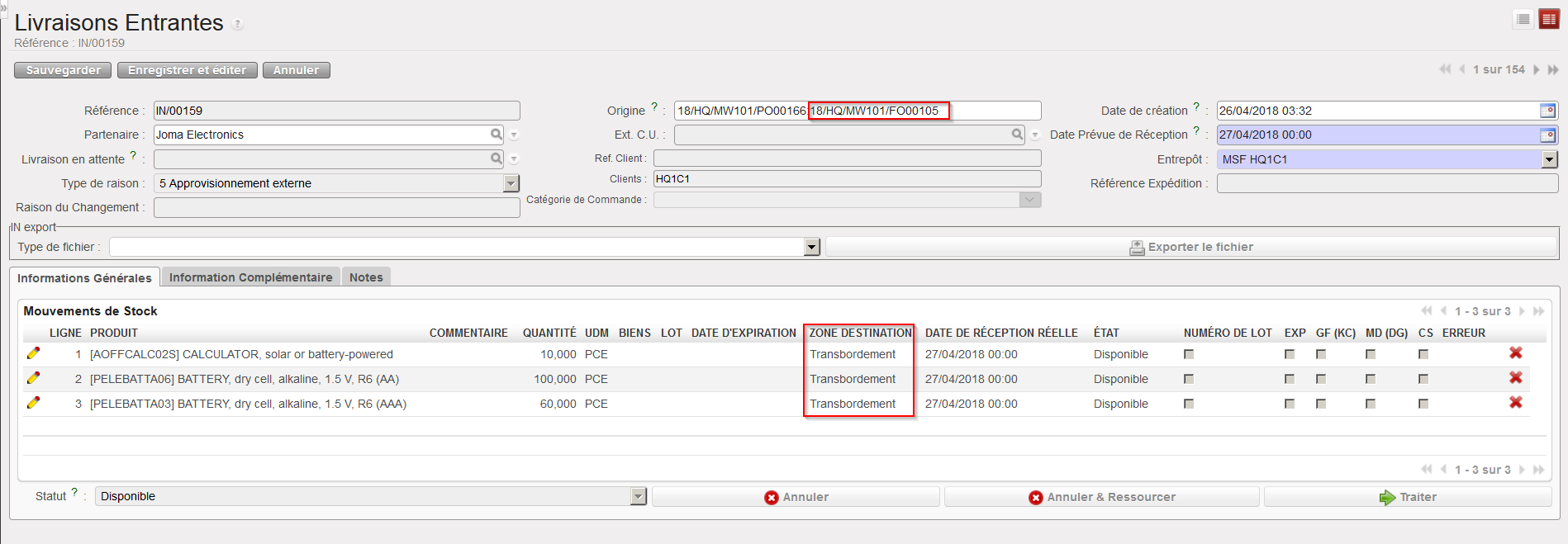Switch to Information Complémentaire tab
This screenshot has width=1568, height=544.
[250, 277]
